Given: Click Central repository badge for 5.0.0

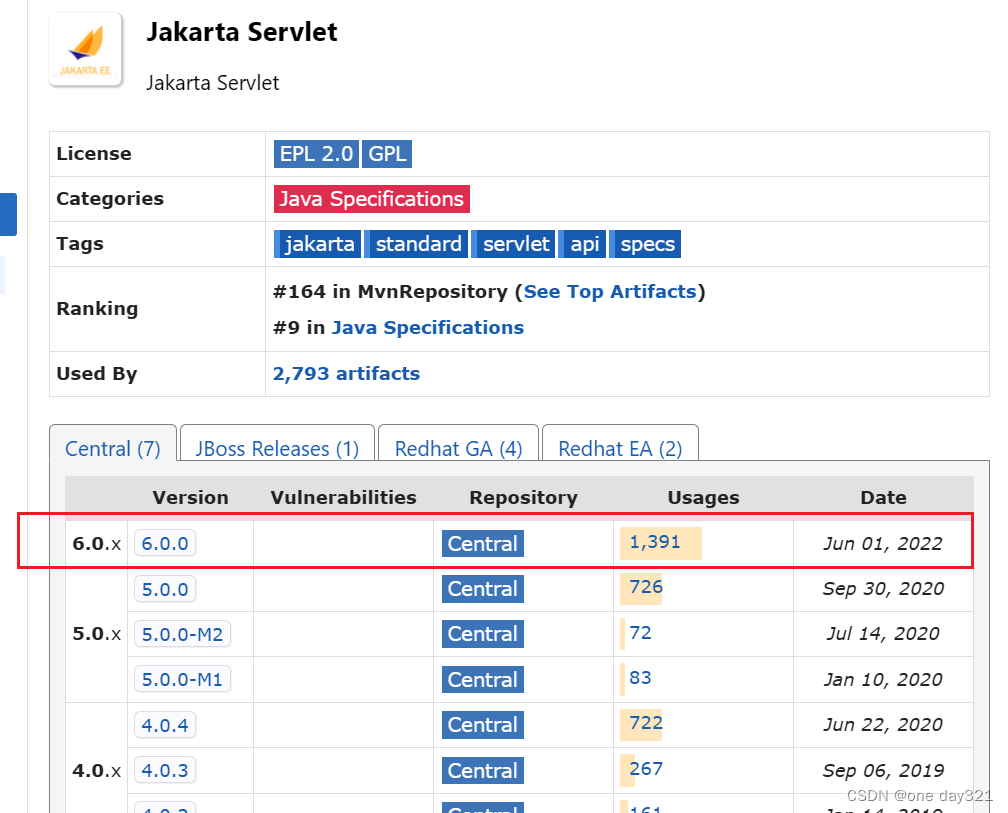Looking at the screenshot, I should (483, 589).
